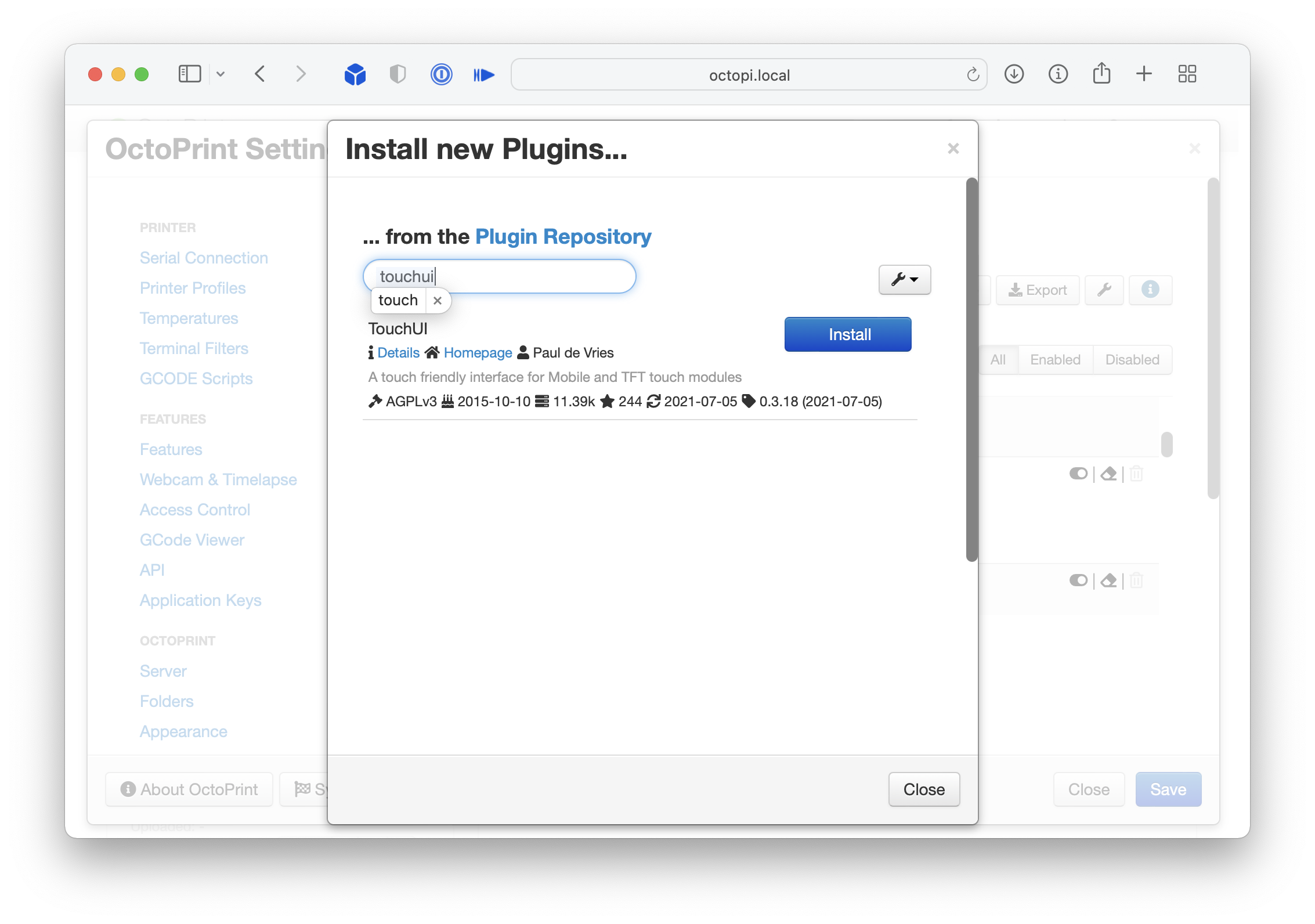The image size is (1315, 924).
Task: Toggle the first listed plugin on/off switch
Action: tap(1078, 474)
